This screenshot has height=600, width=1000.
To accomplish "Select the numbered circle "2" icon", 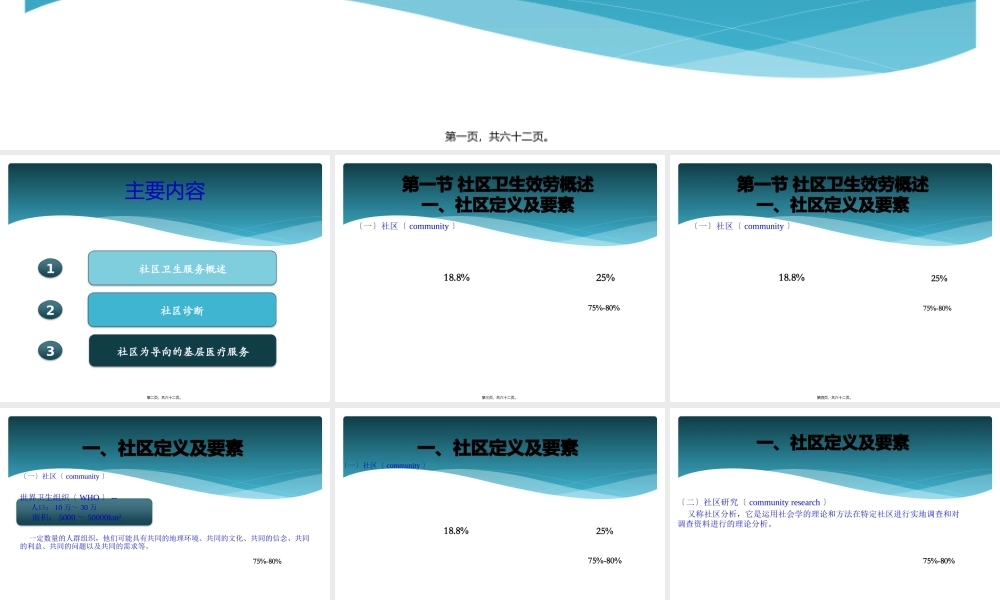I will coord(50,310).
